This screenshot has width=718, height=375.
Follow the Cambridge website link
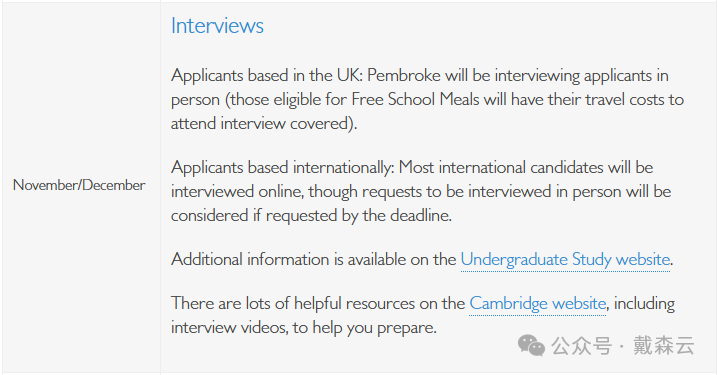coord(538,304)
